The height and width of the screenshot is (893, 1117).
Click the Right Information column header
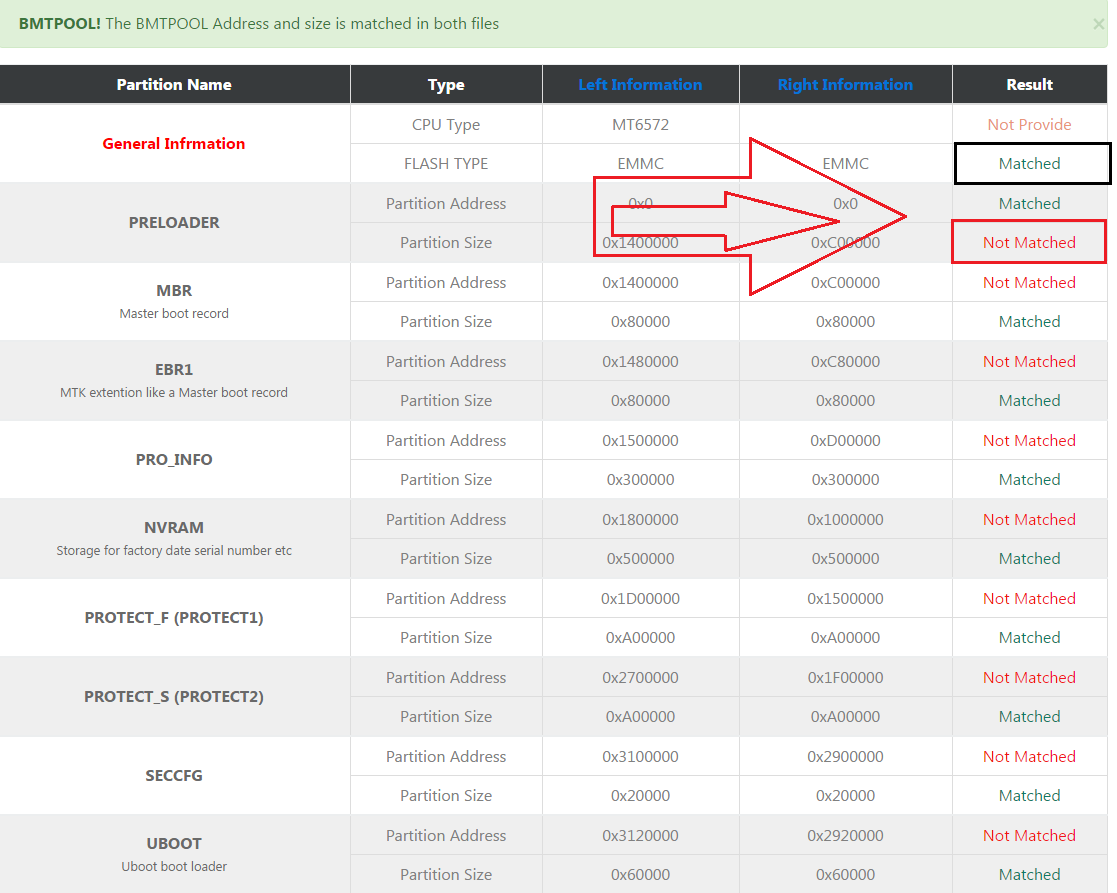point(845,85)
